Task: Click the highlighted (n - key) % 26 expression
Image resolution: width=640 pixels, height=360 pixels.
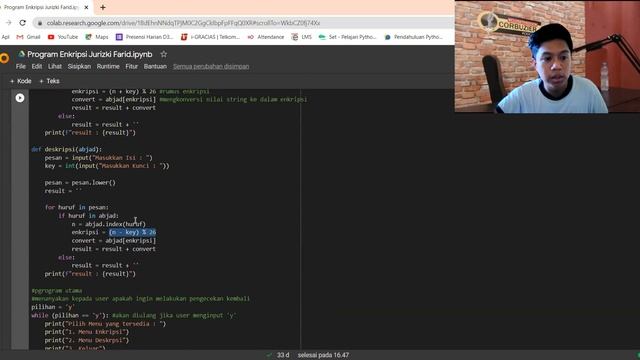Action: (132, 232)
